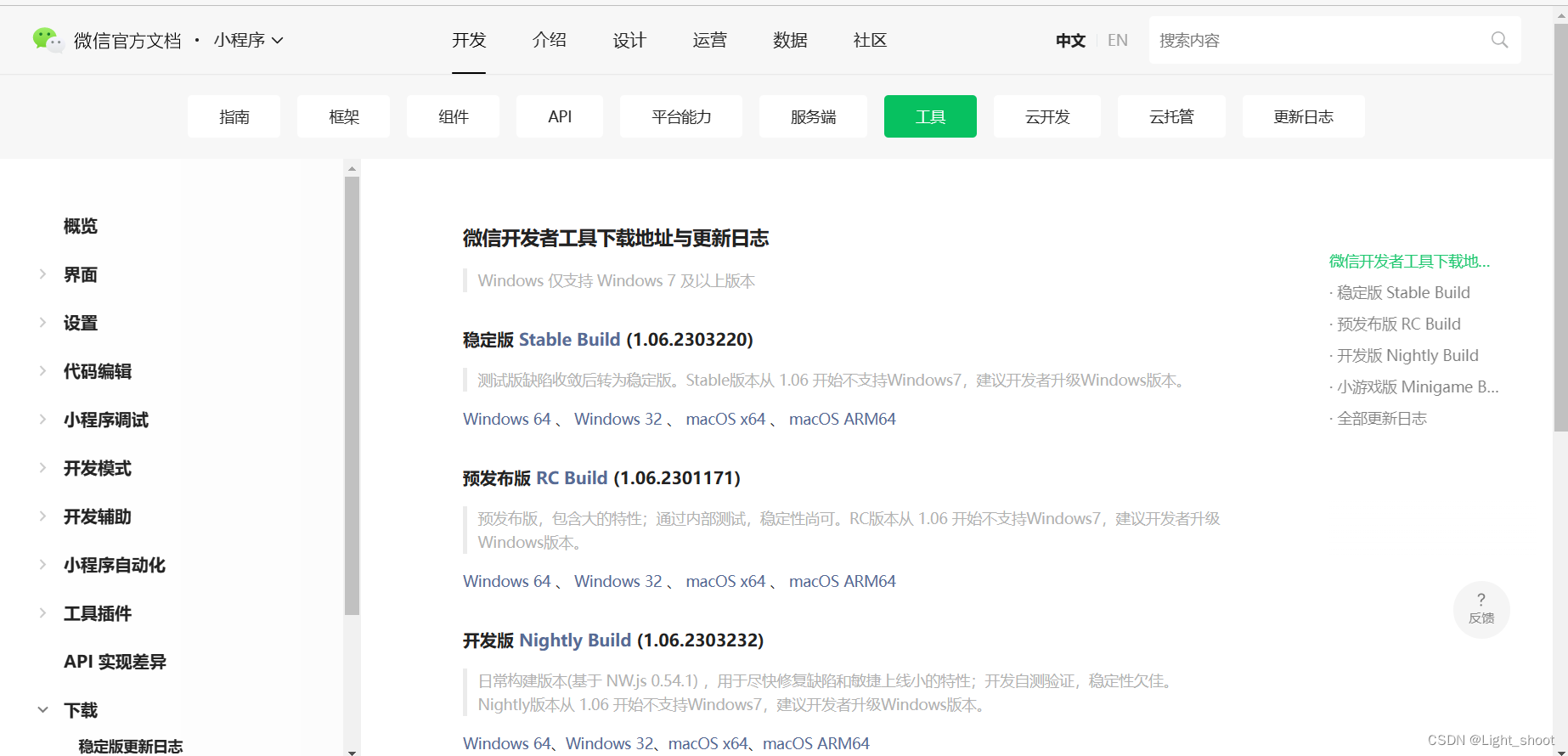Collapse the 下载 sidebar section
The height and width of the screenshot is (756, 1568).
(42, 710)
